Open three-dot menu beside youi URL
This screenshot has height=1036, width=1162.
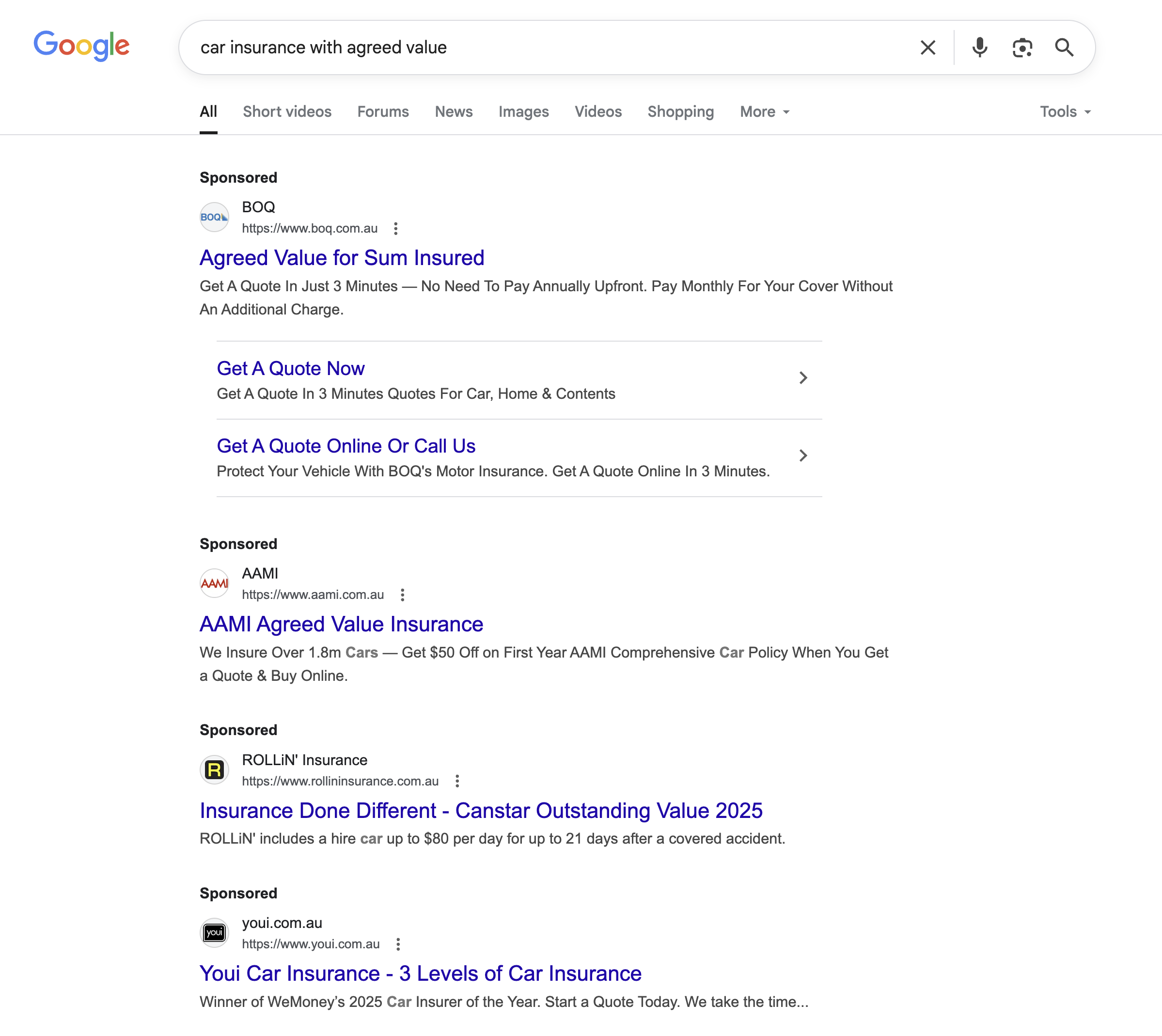(398, 944)
